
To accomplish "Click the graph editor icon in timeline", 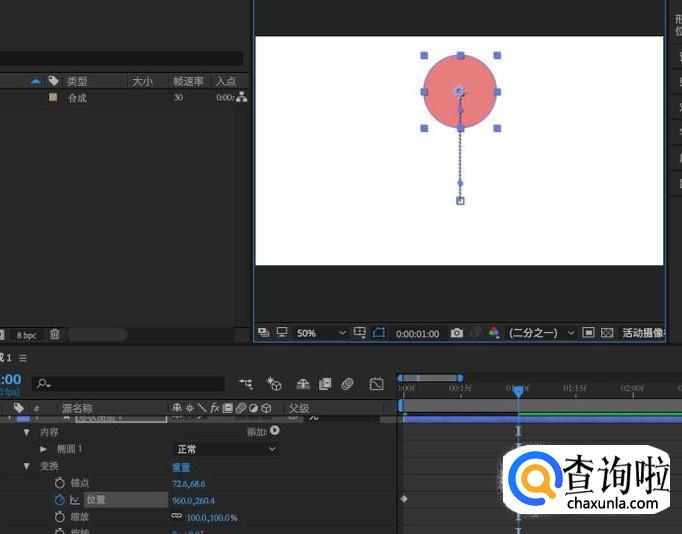I will (376, 384).
